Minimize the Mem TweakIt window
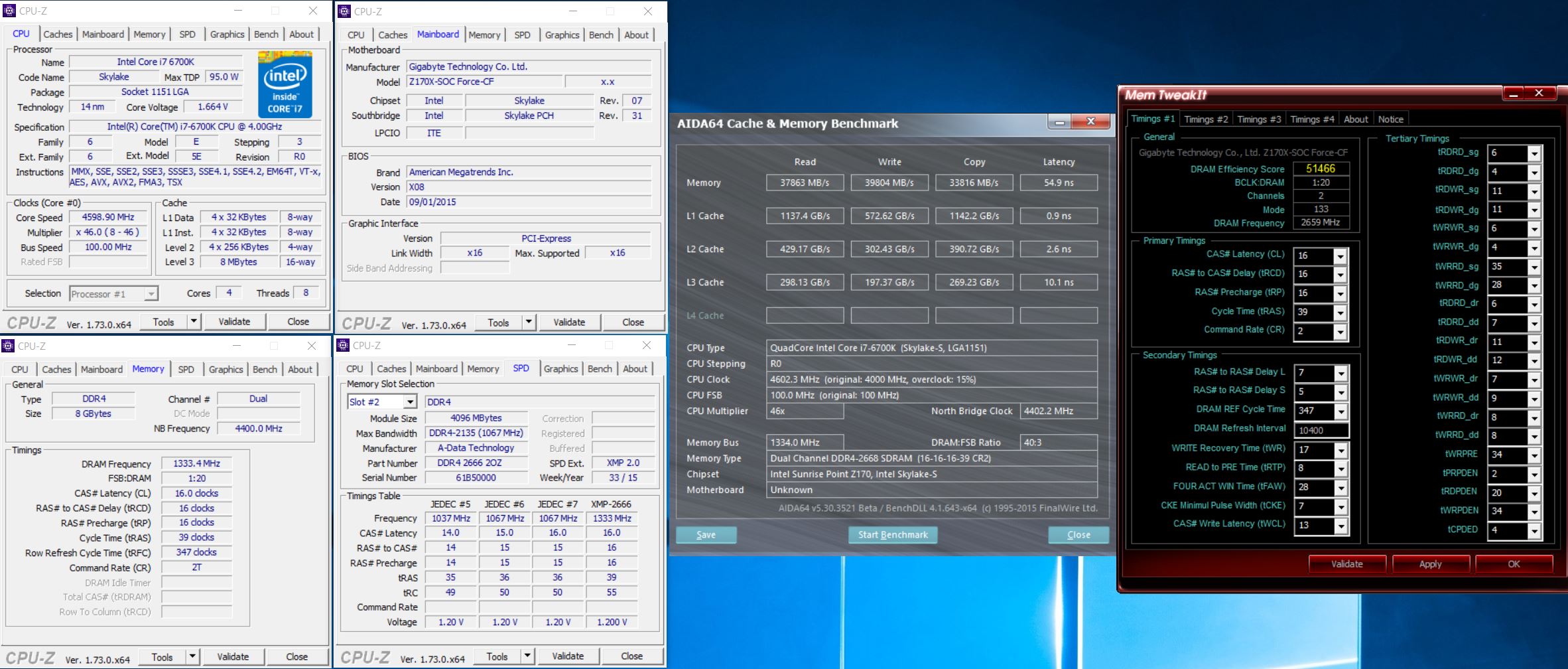Viewport: 1568px width, 669px height. [x=1514, y=94]
